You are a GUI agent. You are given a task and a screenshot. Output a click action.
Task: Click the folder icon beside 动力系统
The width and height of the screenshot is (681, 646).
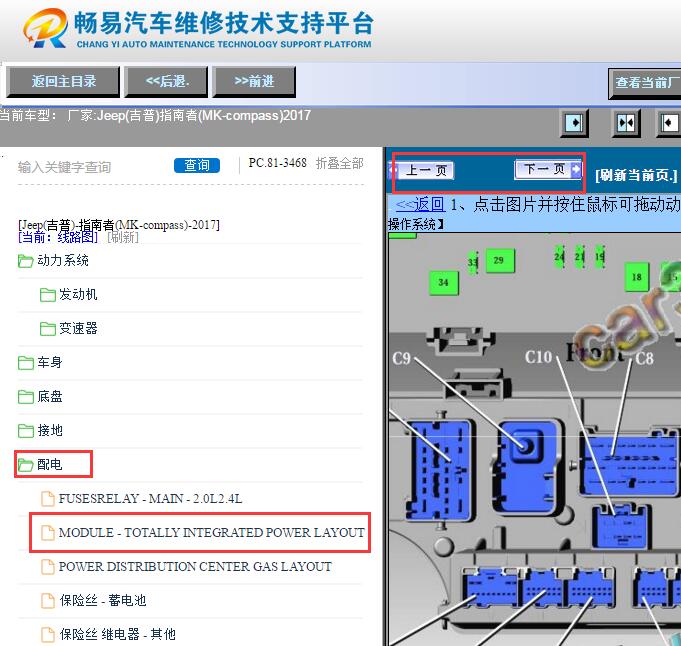click(26, 261)
